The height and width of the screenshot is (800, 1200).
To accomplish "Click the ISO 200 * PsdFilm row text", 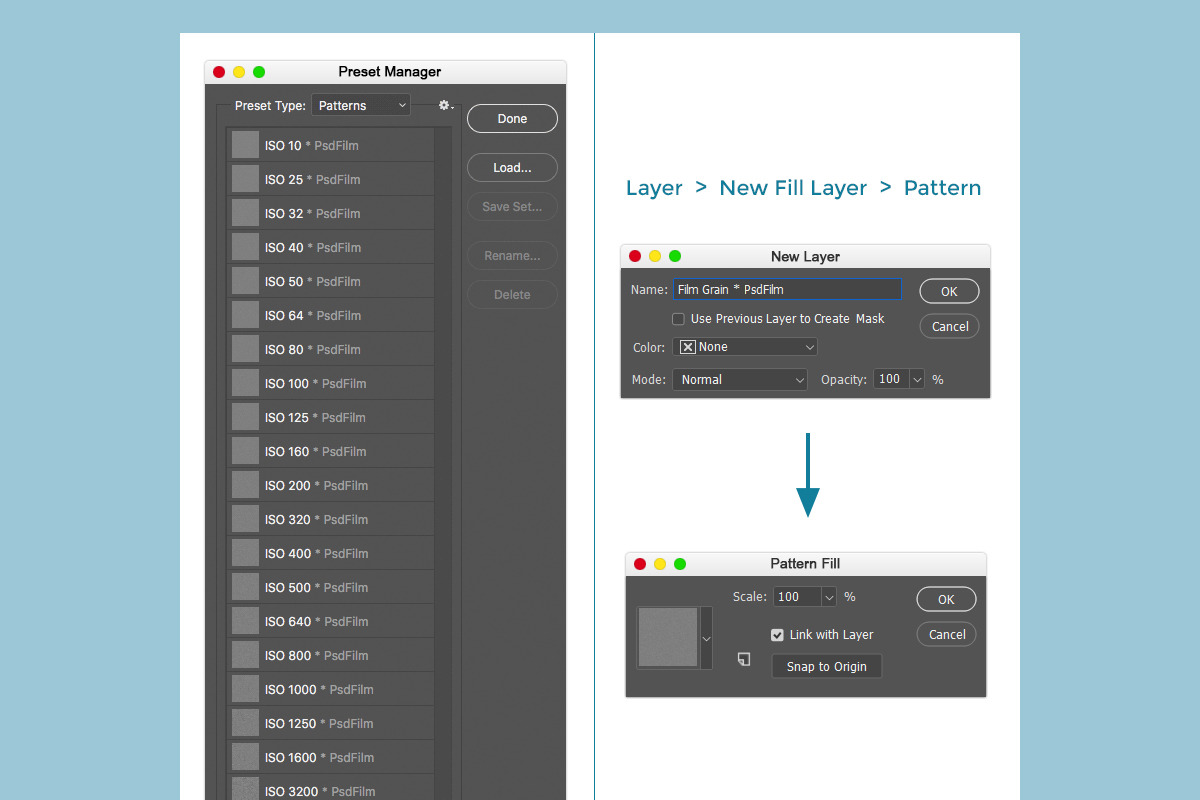I will [x=316, y=486].
